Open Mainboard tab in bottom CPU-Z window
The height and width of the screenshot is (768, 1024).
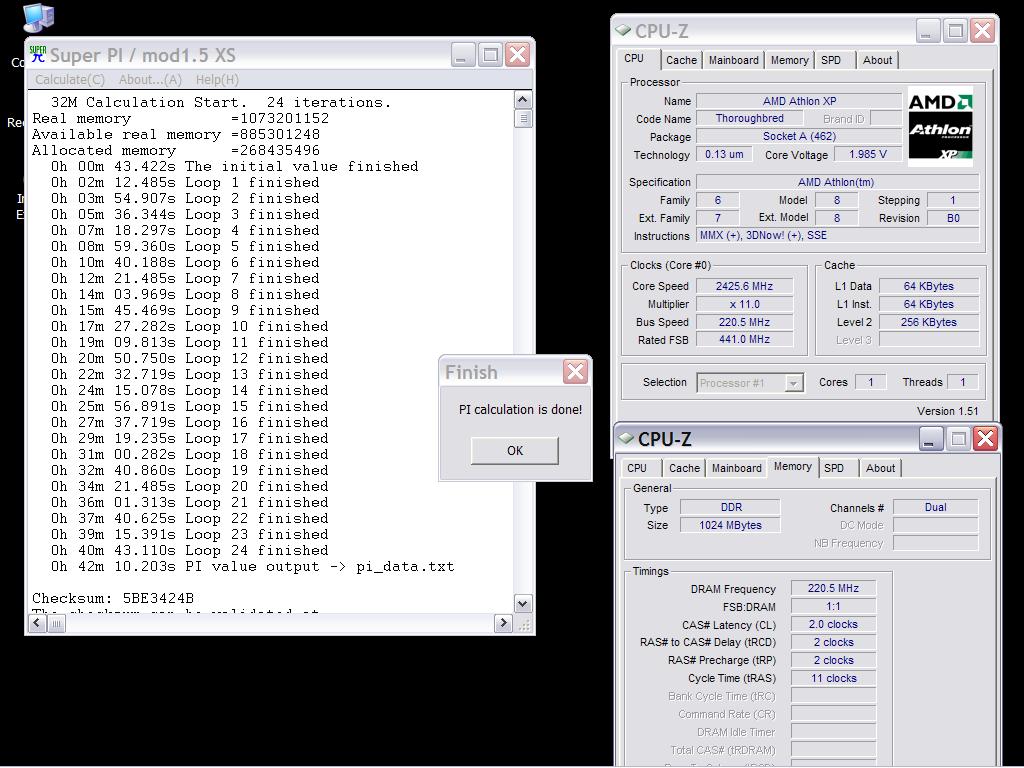737,468
